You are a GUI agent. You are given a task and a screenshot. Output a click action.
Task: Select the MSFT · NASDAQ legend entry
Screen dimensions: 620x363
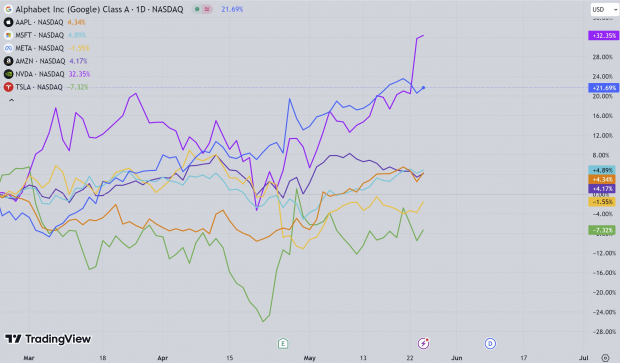pyautogui.click(x=40, y=35)
